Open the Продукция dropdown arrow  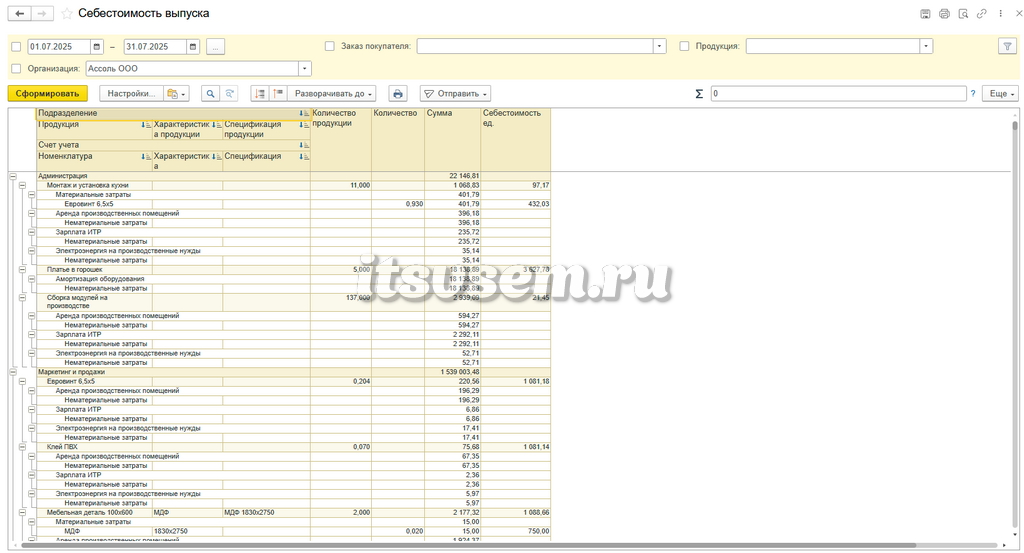pos(926,46)
